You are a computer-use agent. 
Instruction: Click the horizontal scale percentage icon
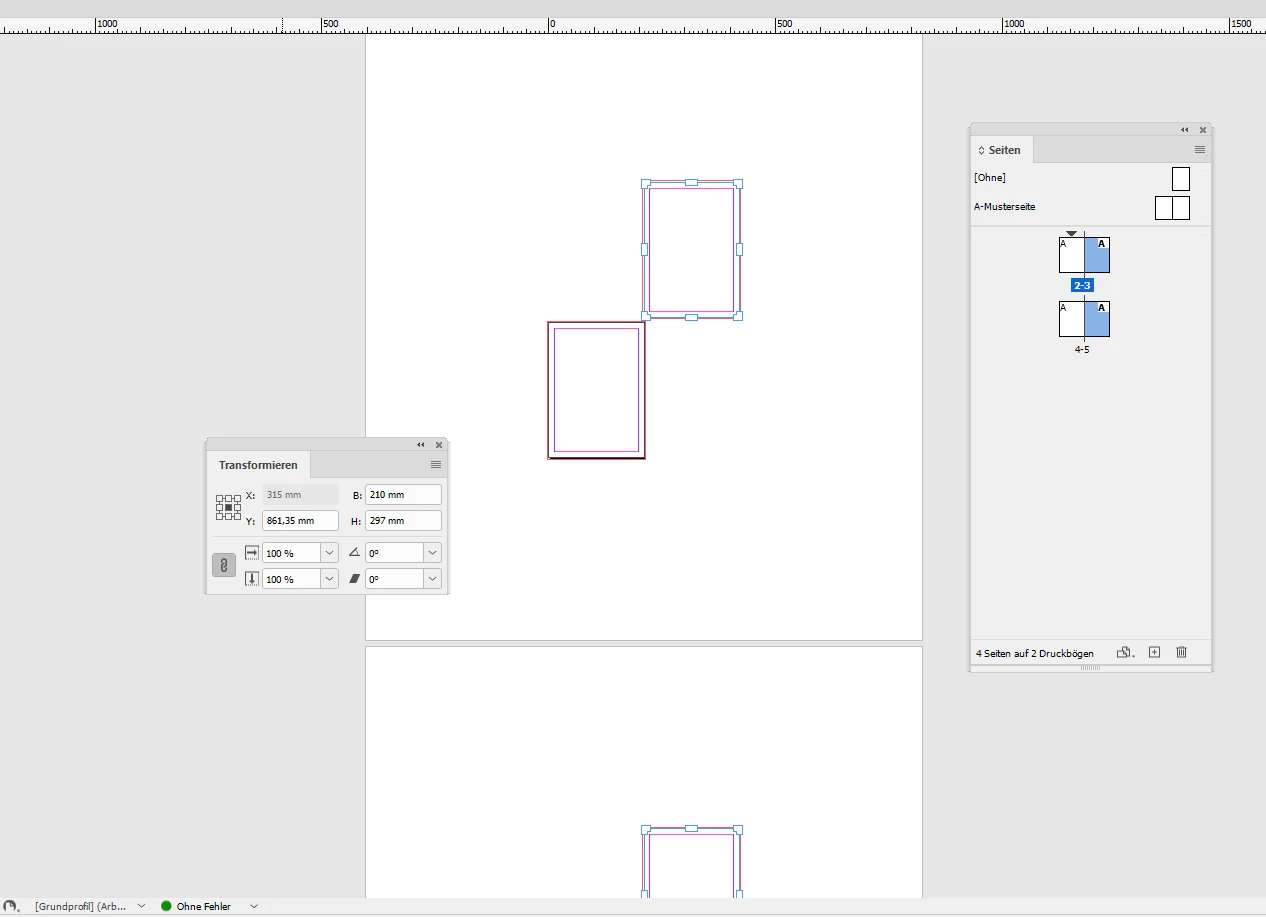[x=251, y=552]
